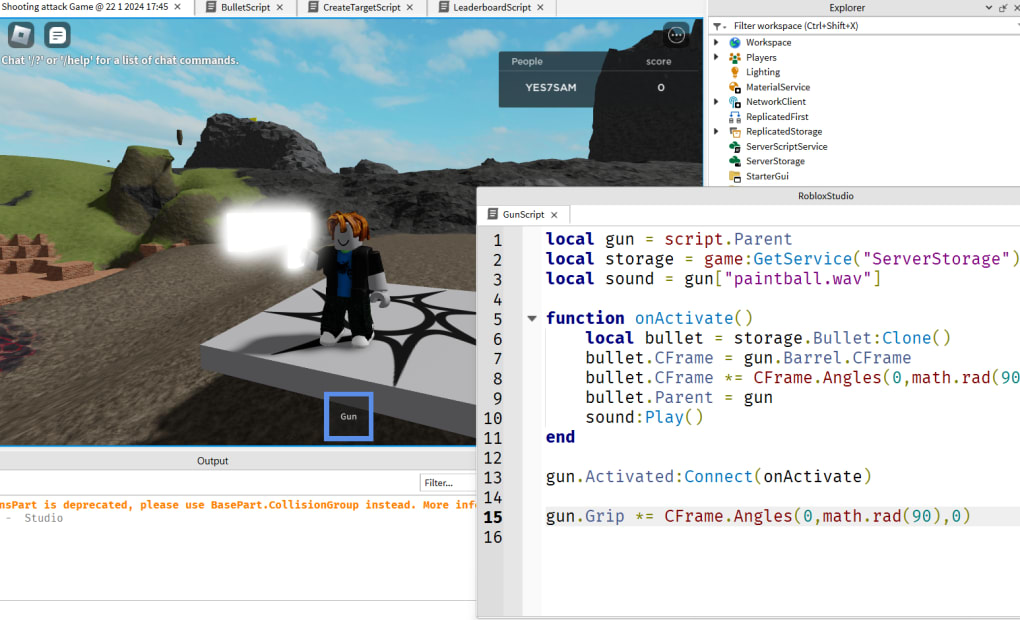1020x620 pixels.
Task: Toggle the in-game chat icon
Action: tap(57, 35)
